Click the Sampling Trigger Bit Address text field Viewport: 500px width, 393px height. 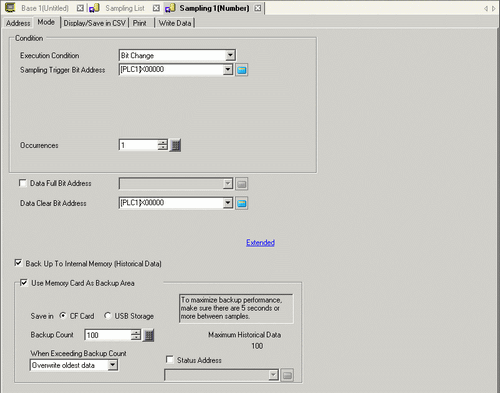171,70
